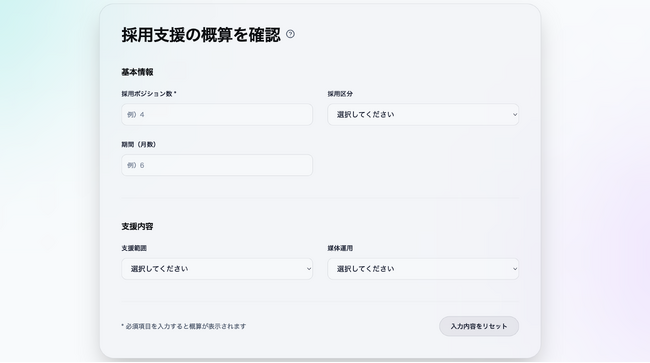Click the 採用区分 field label
This screenshot has height=363, width=650.
pos(340,94)
